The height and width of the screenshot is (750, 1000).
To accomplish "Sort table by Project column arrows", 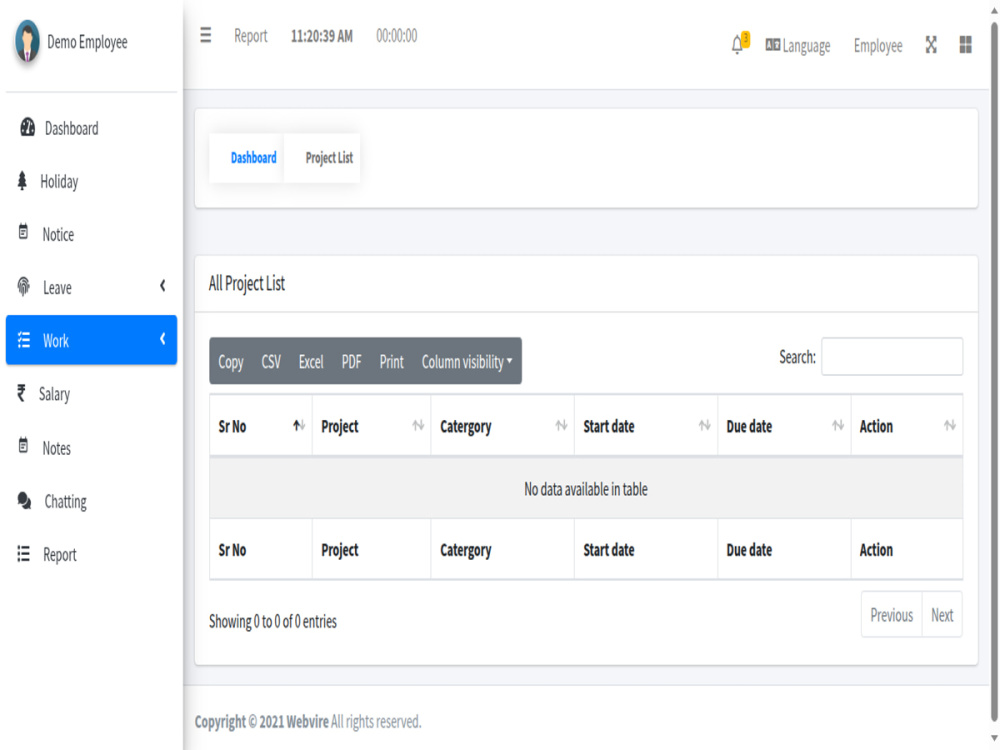I will 418,425.
